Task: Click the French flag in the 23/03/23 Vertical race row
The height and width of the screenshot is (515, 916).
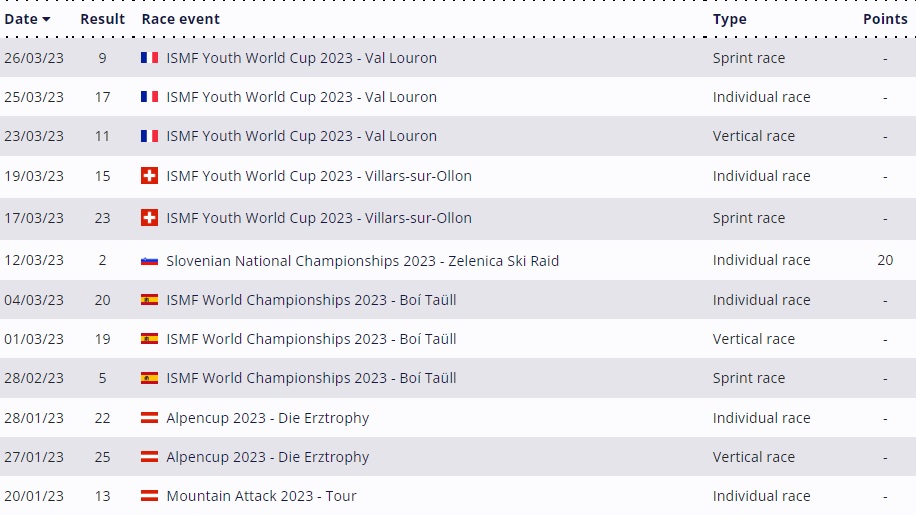Action: (x=149, y=136)
